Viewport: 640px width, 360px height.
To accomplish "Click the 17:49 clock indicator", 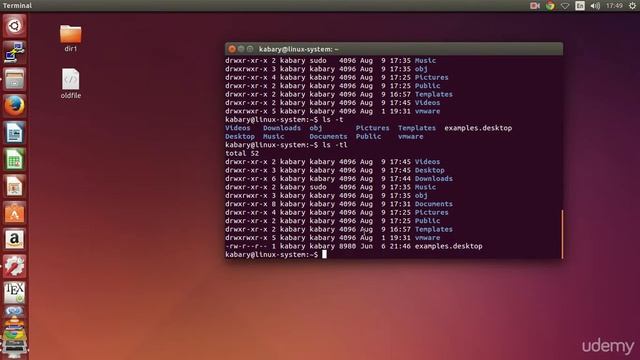I will coord(614,5).
